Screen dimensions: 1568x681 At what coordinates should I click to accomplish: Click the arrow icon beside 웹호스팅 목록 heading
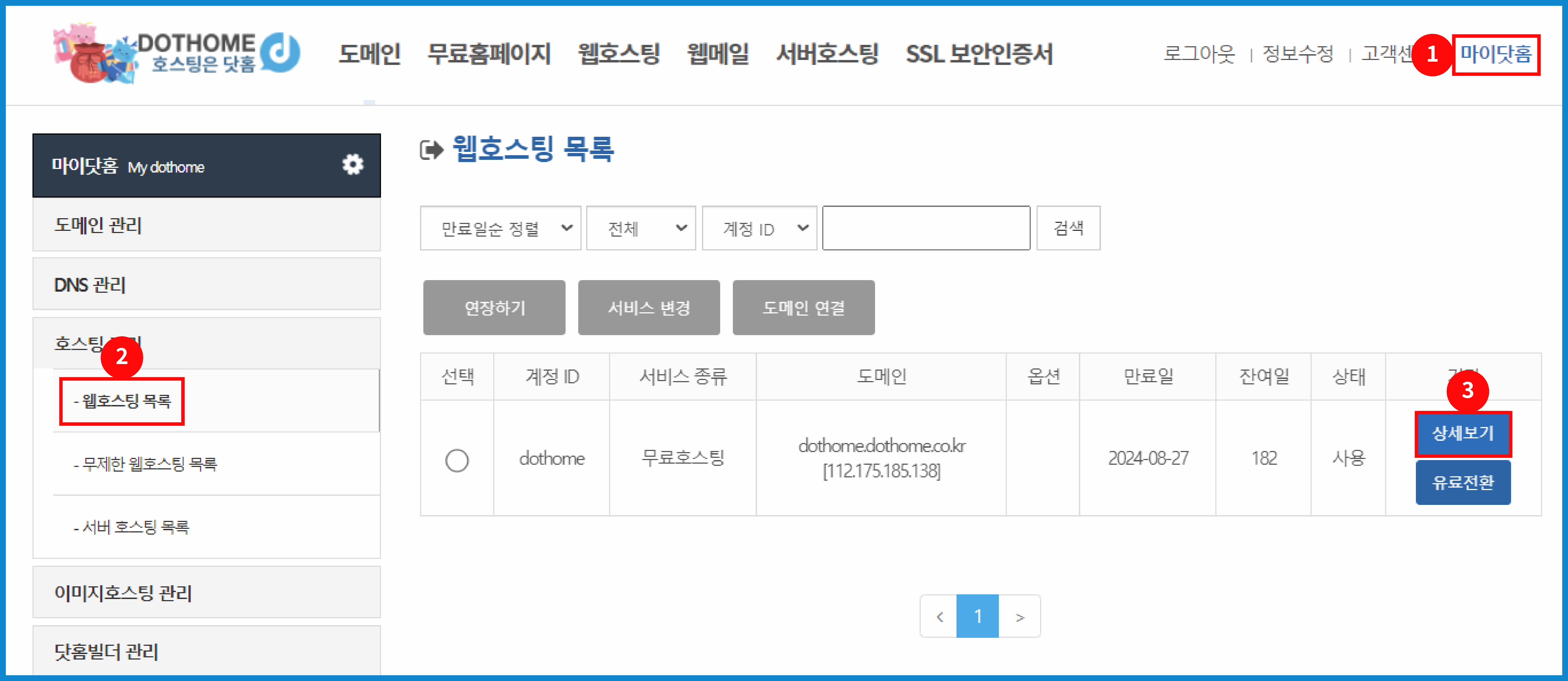(x=432, y=150)
